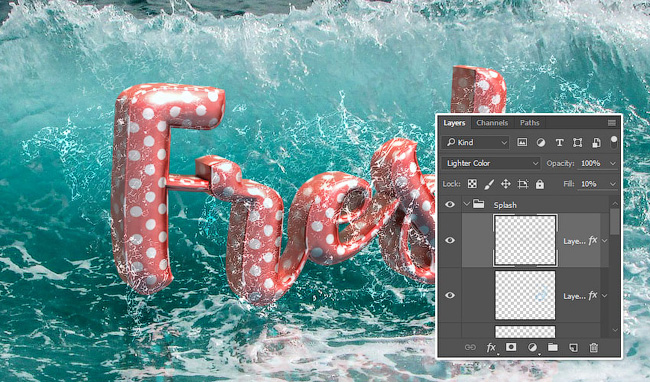Image resolution: width=650 pixels, height=382 pixels.
Task: Select the selected top layer's thumbnail
Action: 525,240
